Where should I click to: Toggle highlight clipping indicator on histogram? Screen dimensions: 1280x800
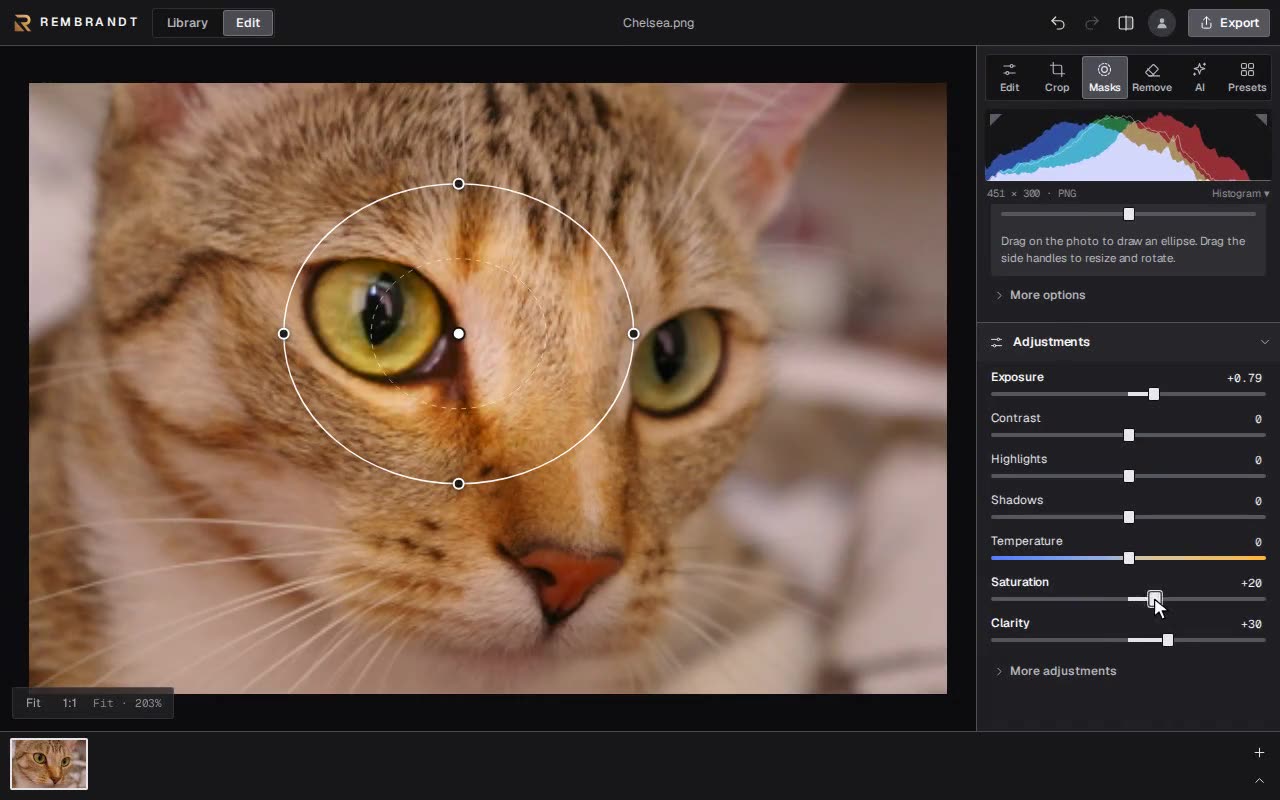tap(1261, 119)
